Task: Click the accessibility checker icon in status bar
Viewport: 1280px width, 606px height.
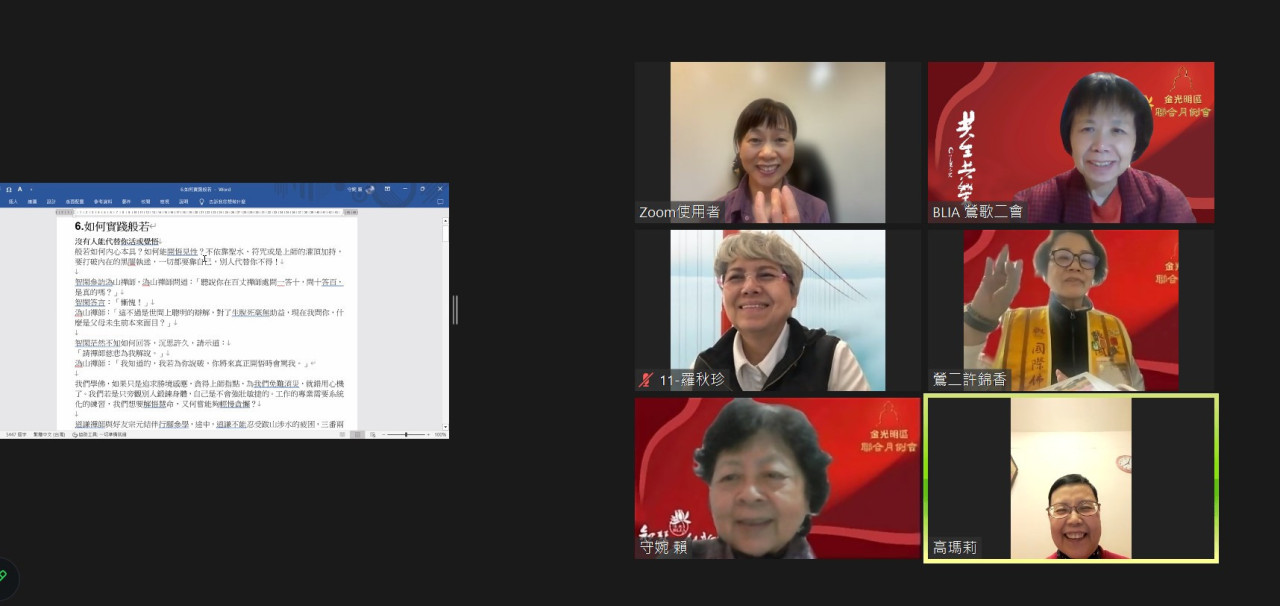Action: (x=75, y=435)
